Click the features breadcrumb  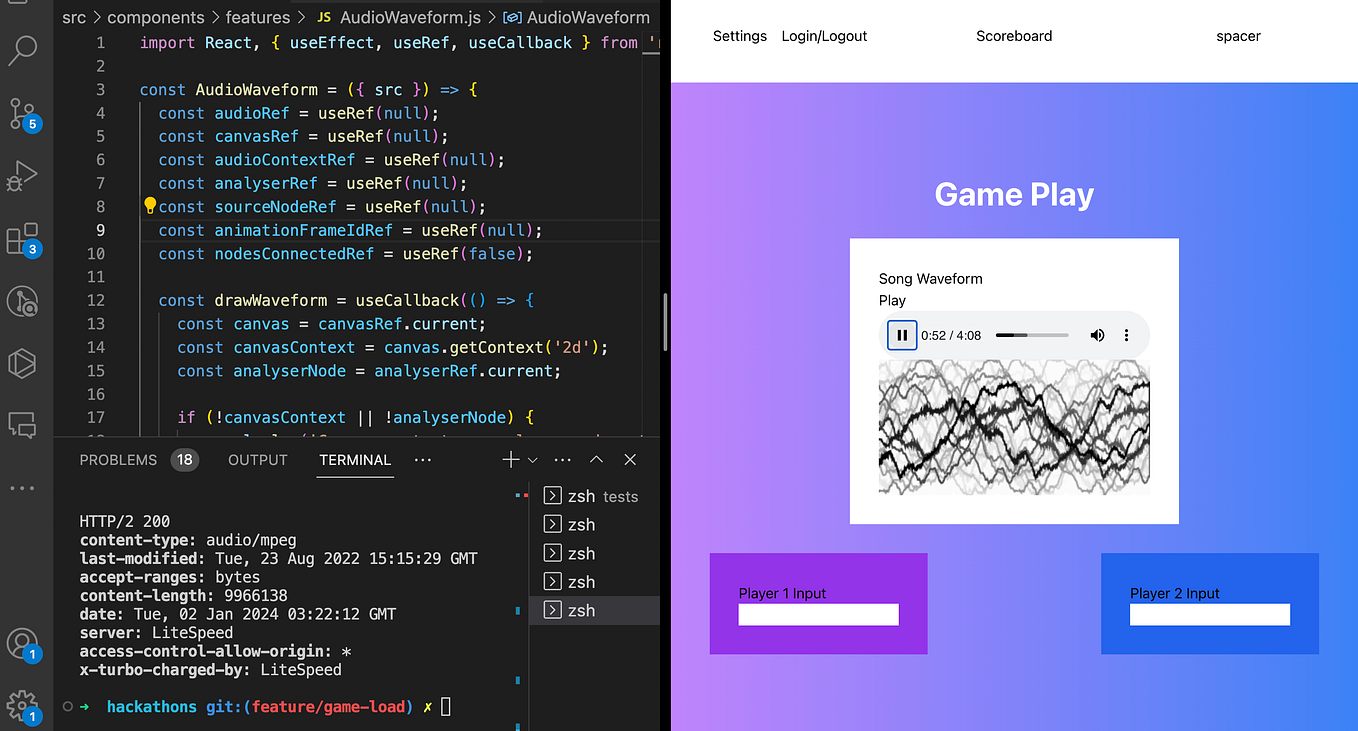(x=258, y=17)
